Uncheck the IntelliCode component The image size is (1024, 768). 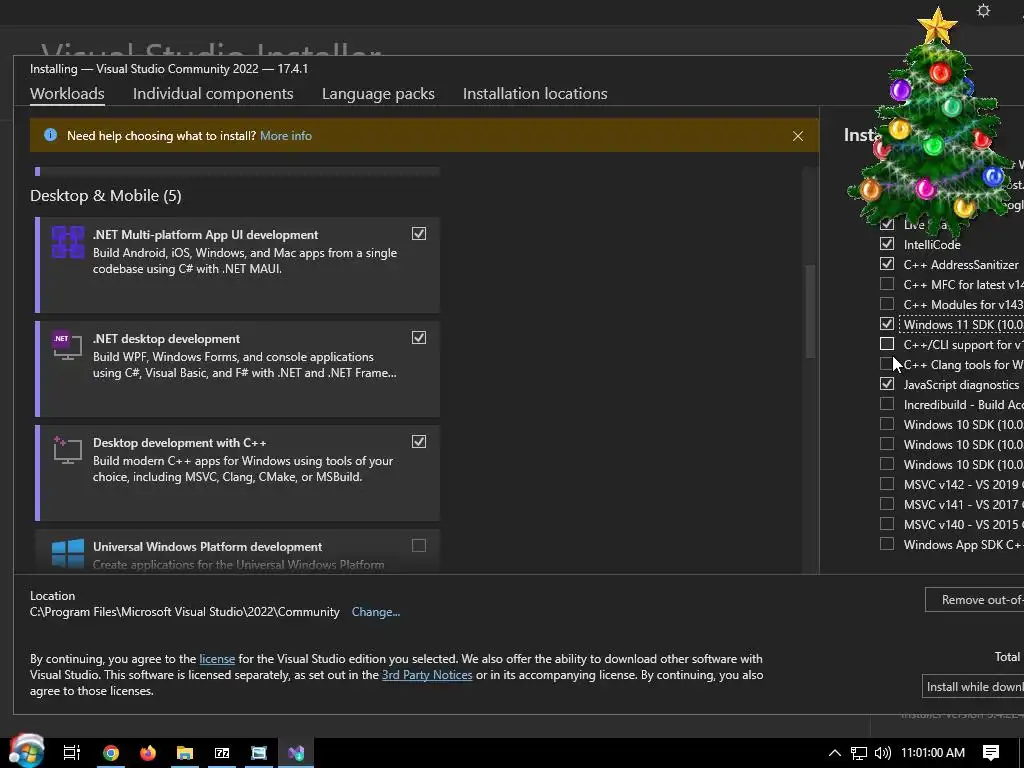tap(887, 244)
